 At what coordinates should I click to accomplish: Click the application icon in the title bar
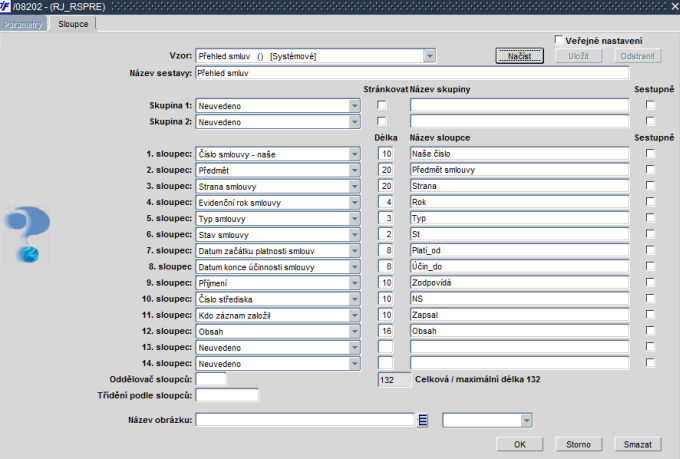5,6
